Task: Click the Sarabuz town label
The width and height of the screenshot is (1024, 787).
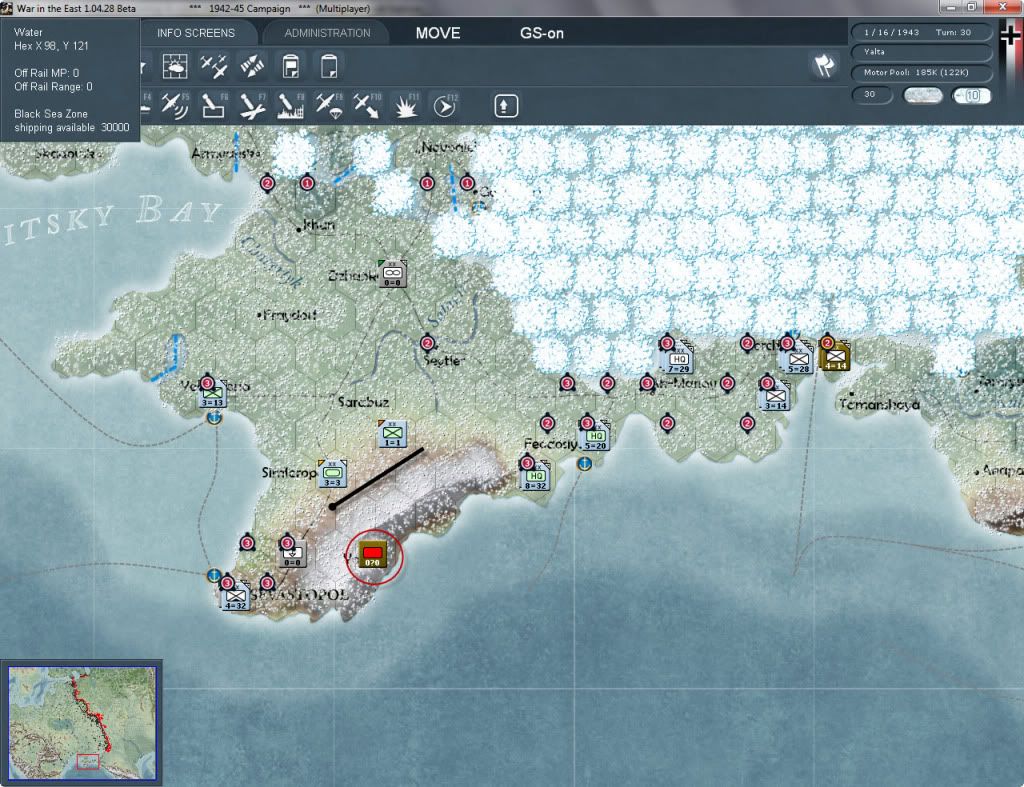Action: [363, 402]
